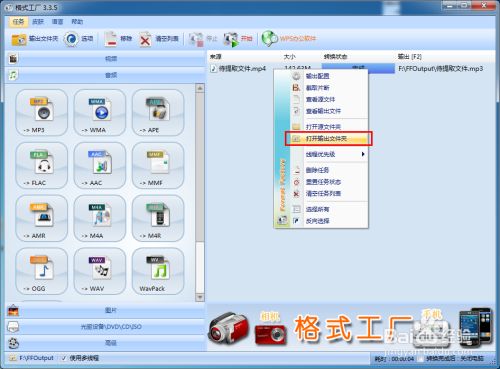This screenshot has width=500, height=369.
Task: Click the Remove (移除) toolbar icon
Action: (x=111, y=39)
